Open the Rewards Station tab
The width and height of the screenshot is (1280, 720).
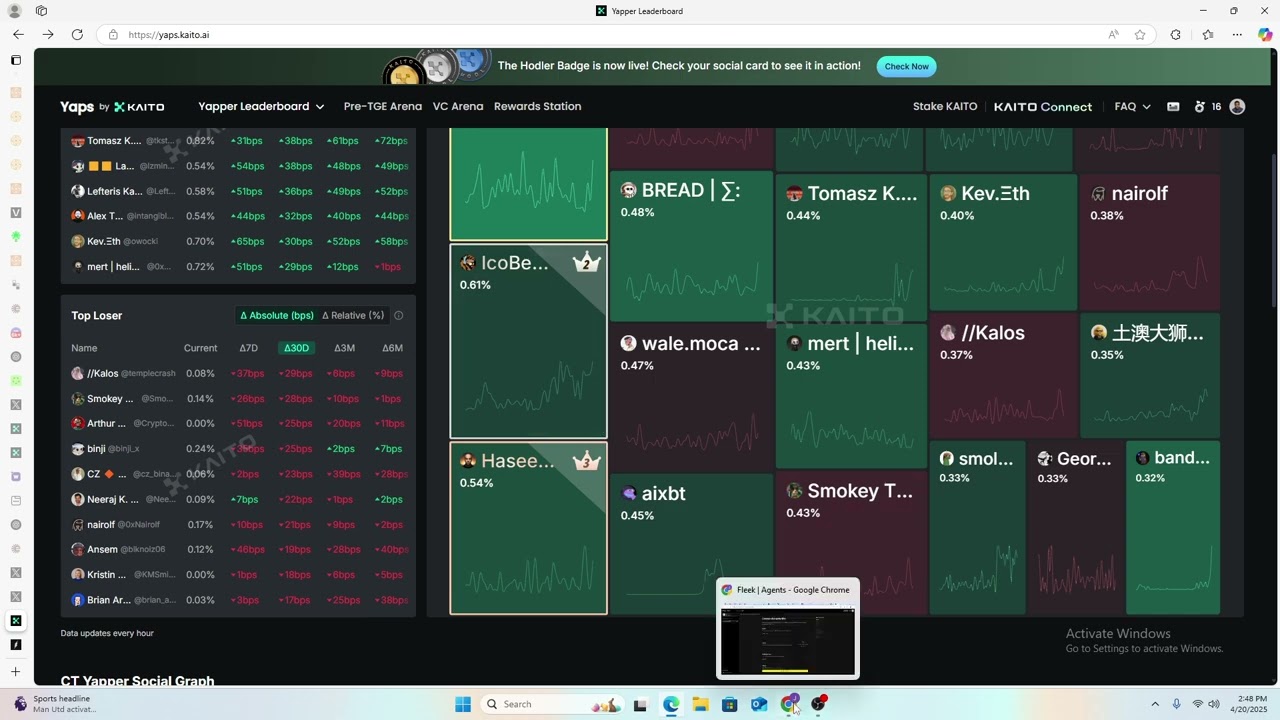537,106
